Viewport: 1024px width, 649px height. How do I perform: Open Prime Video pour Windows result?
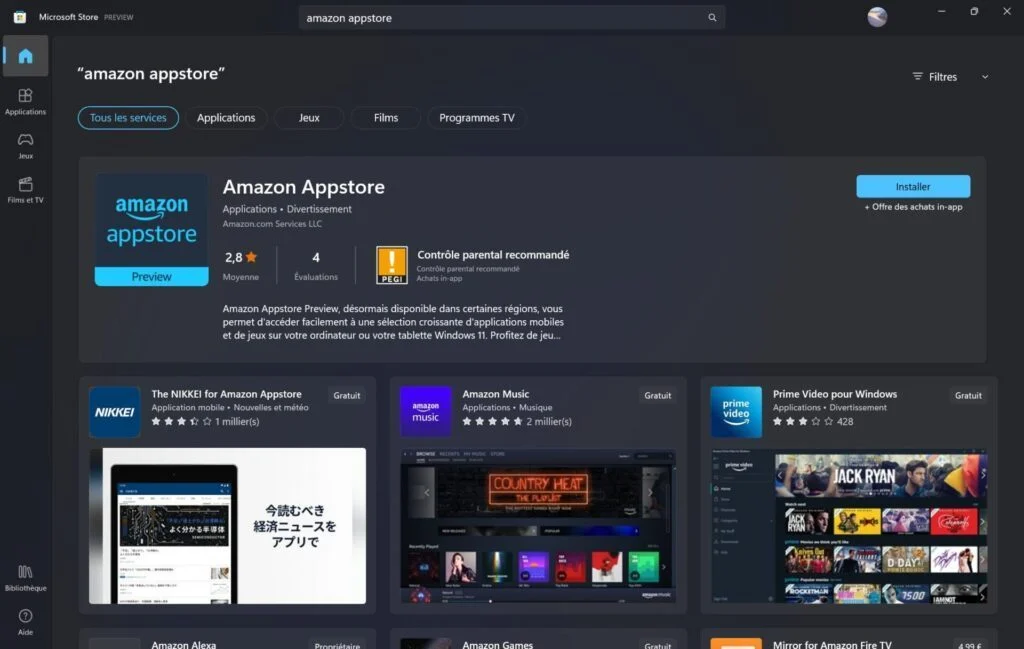click(x=835, y=394)
